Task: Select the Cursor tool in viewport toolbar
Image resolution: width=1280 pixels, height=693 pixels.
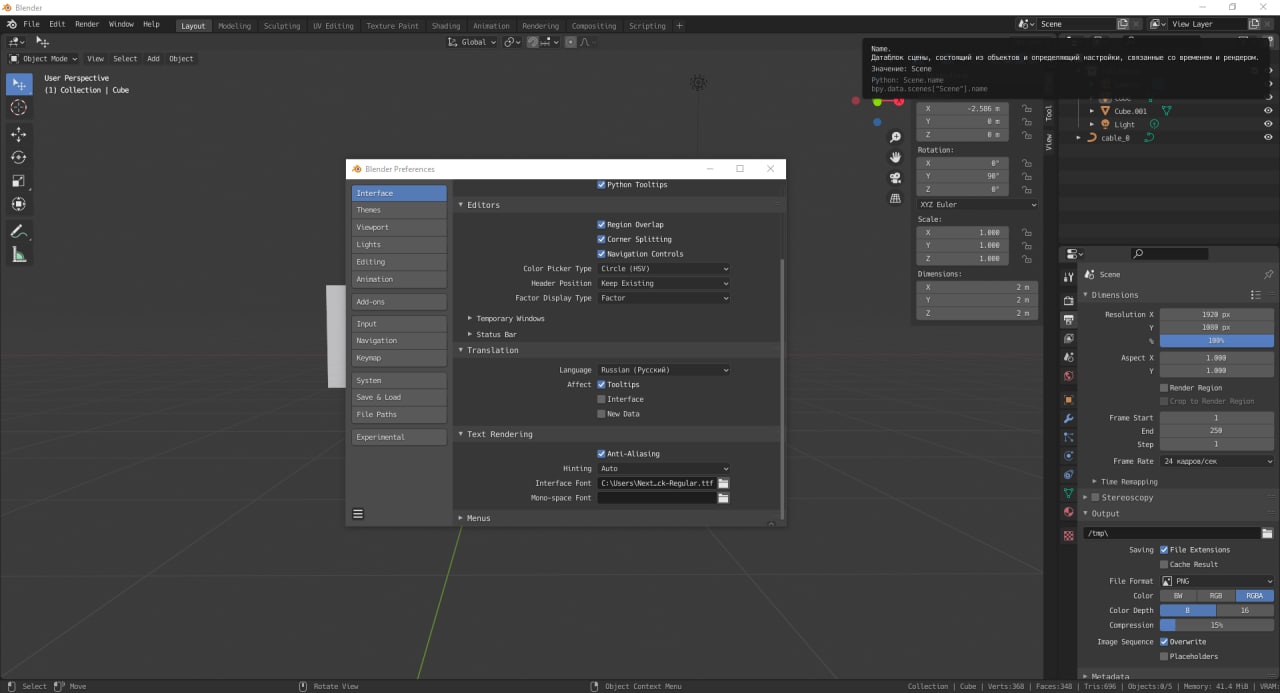Action: point(19,107)
